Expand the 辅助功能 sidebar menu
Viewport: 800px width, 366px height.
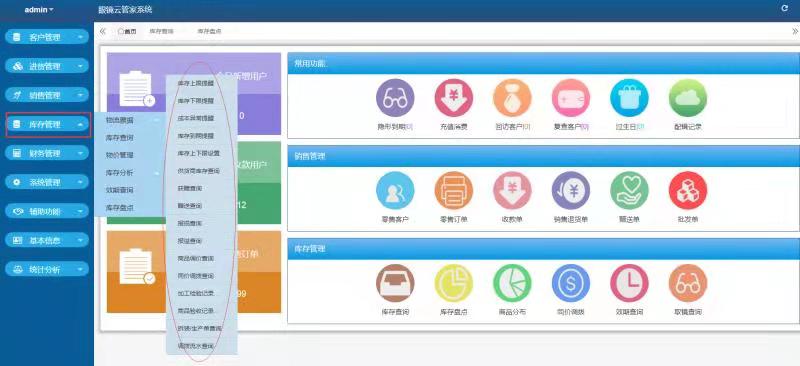[47, 211]
